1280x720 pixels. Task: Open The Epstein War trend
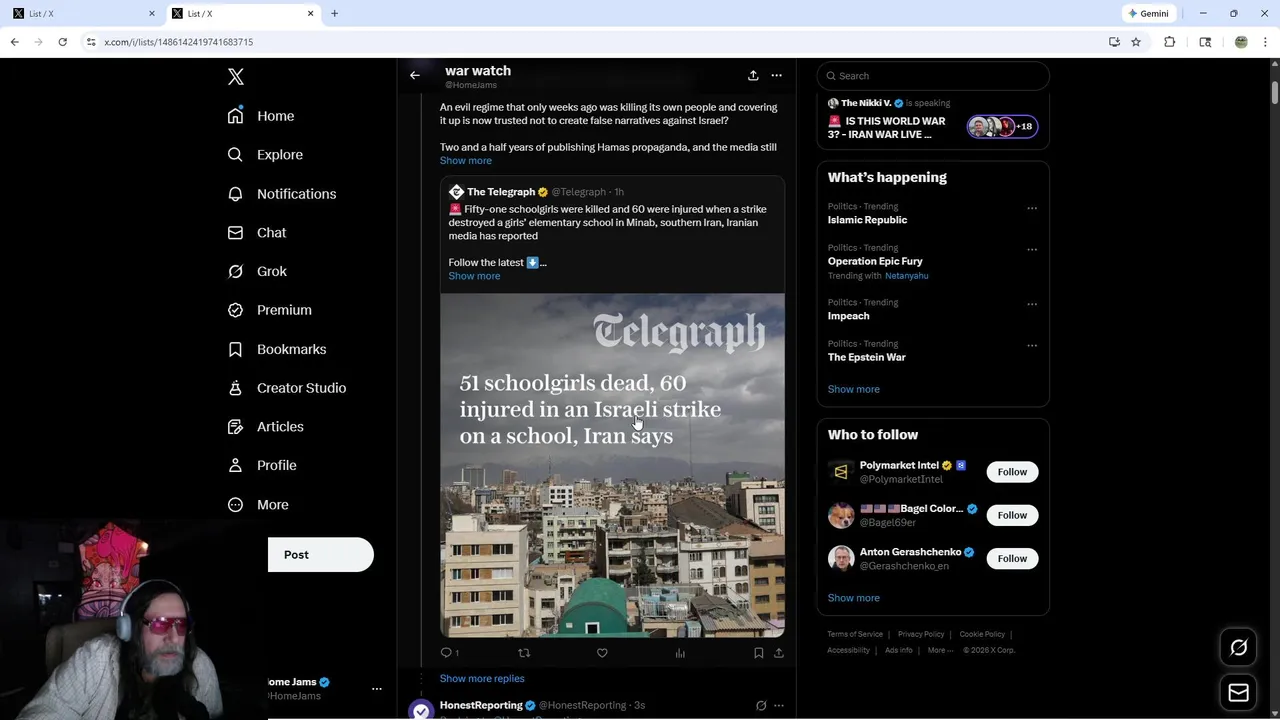(x=866, y=357)
